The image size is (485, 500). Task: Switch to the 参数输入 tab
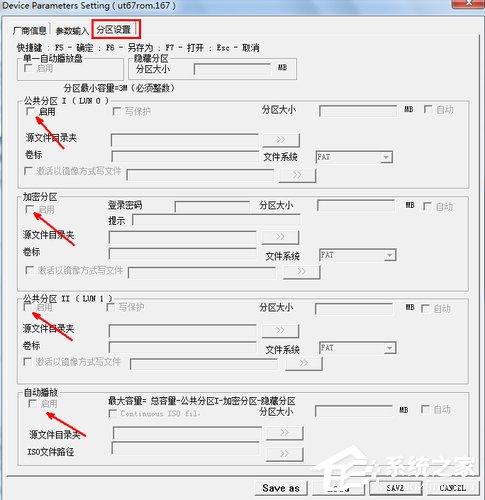tap(72, 31)
